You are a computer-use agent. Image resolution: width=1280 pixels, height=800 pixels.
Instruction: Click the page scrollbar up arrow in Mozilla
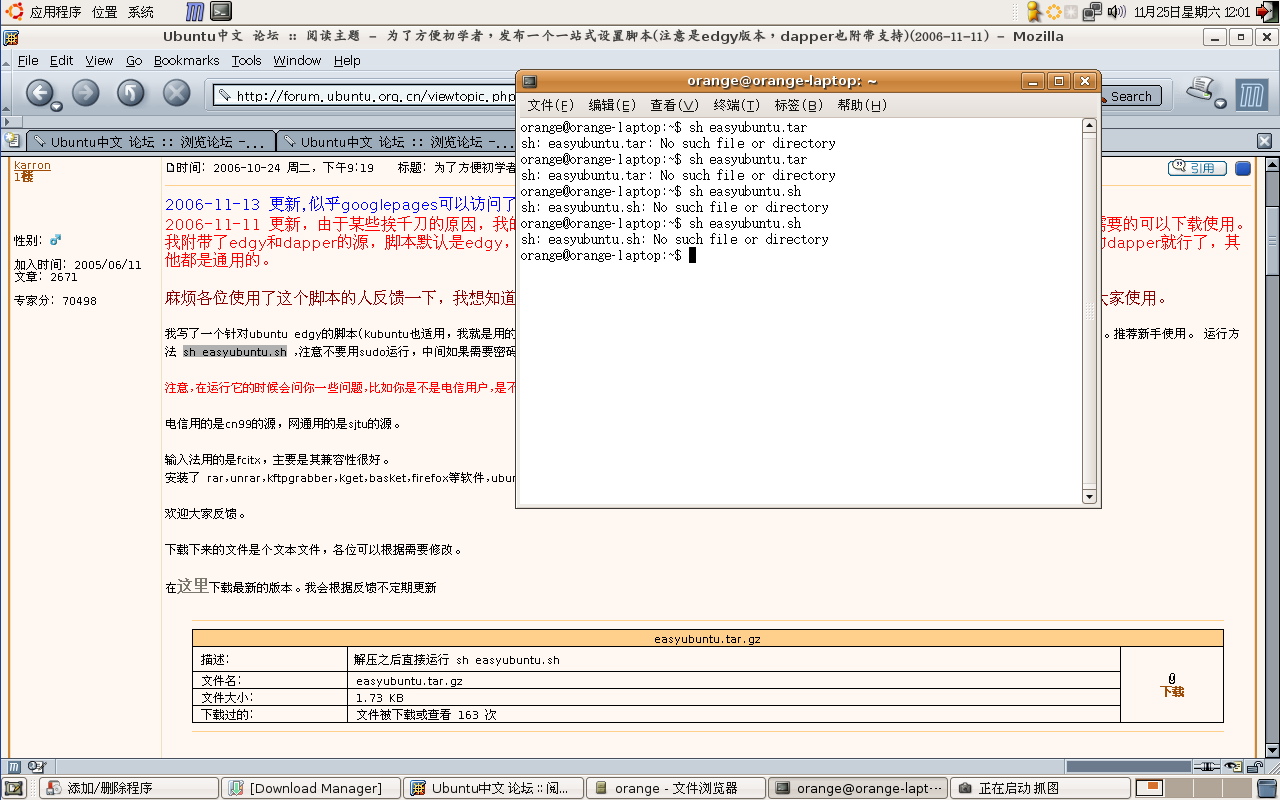click(x=1272, y=165)
